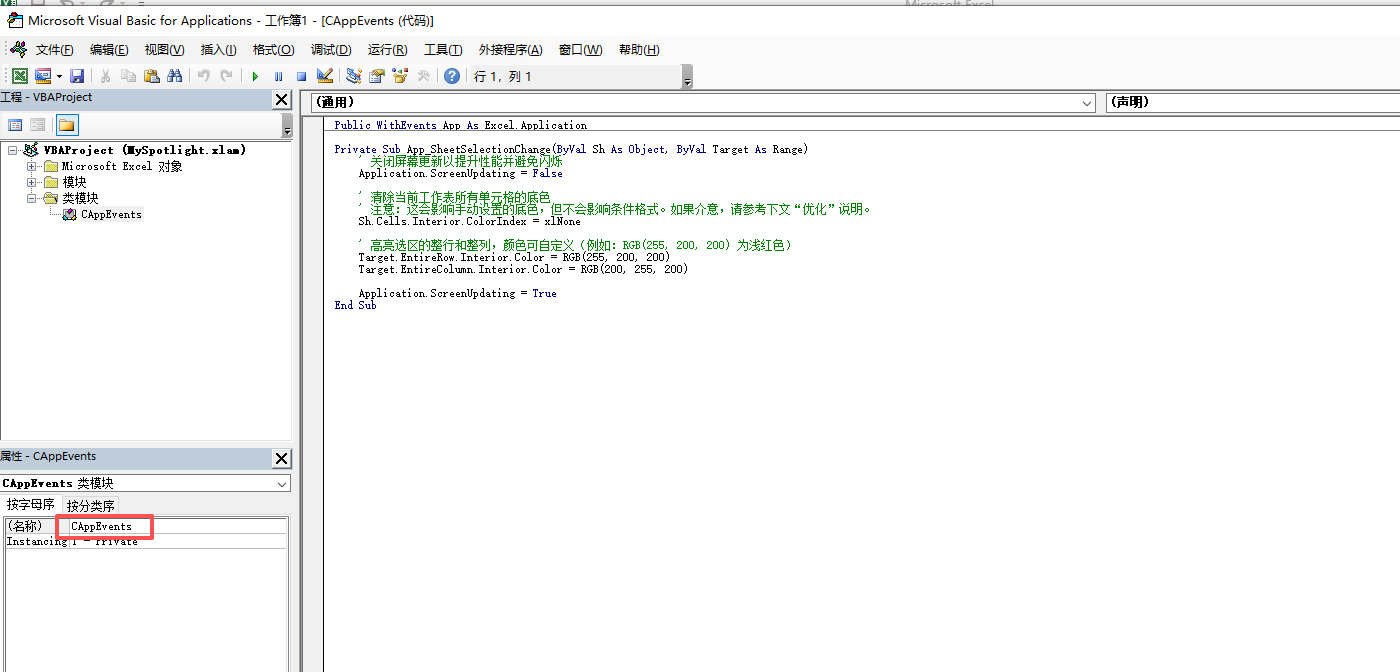Open the 外接程序(A) menu

(510, 50)
